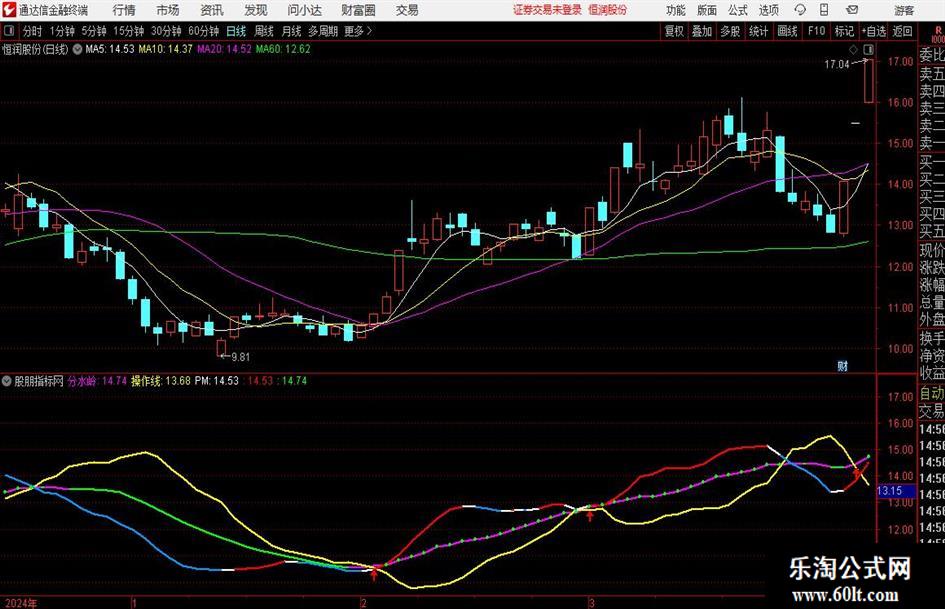Click the 统计 statistics button
The width and height of the screenshot is (945, 609).
coord(758,31)
